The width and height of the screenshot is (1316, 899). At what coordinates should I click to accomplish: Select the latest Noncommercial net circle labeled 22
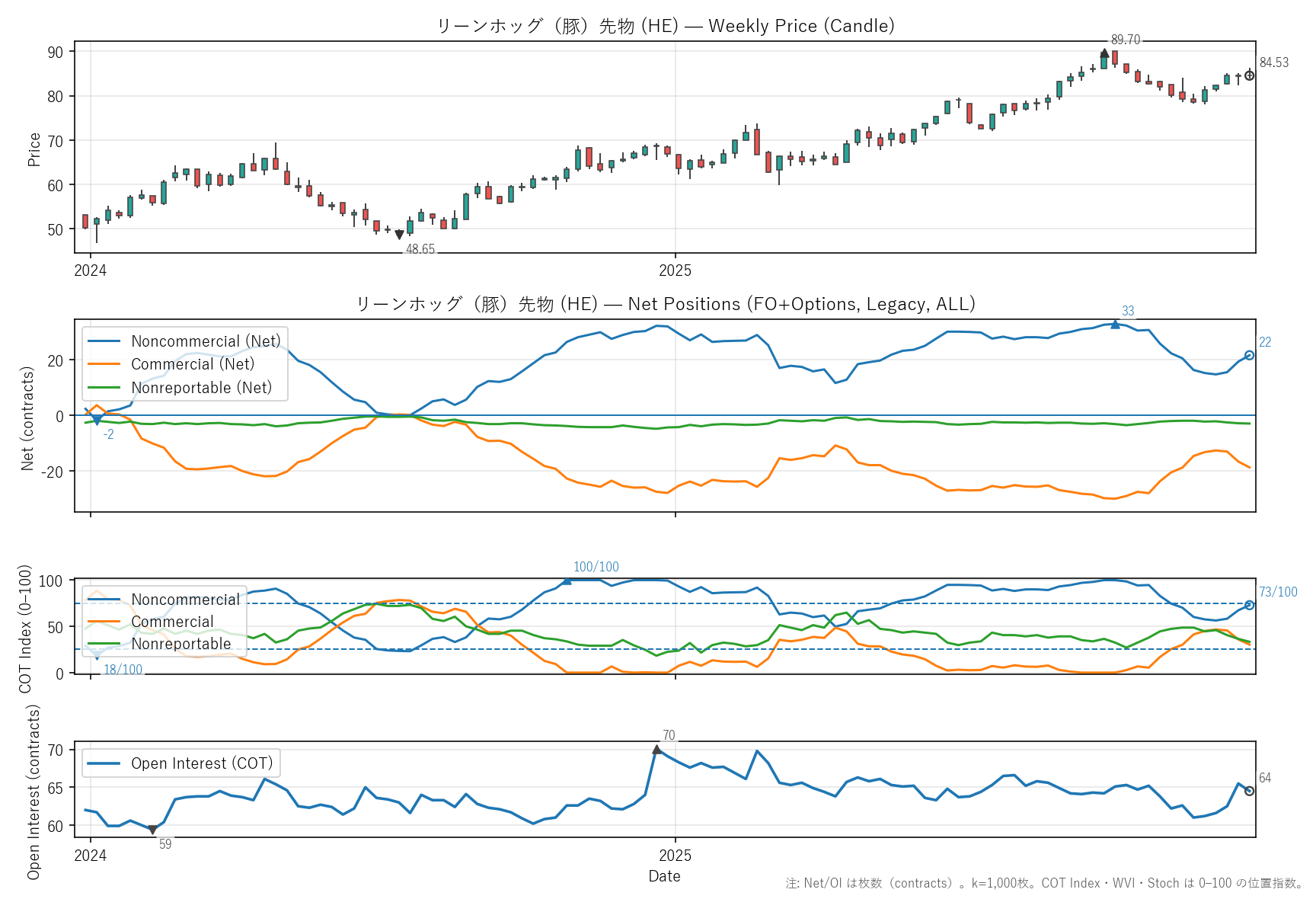pos(1249,355)
